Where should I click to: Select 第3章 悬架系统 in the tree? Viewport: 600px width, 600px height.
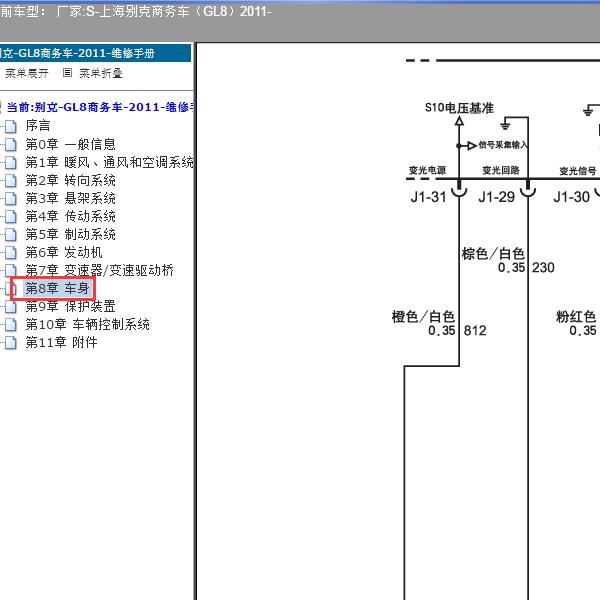tap(70, 198)
